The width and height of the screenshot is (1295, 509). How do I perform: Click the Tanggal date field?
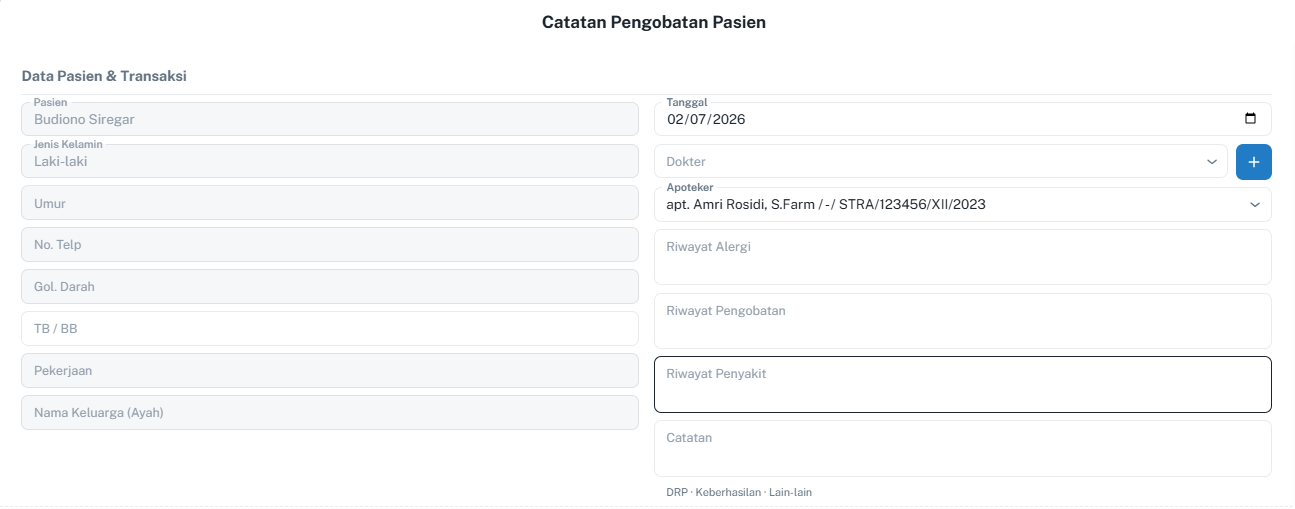point(963,119)
